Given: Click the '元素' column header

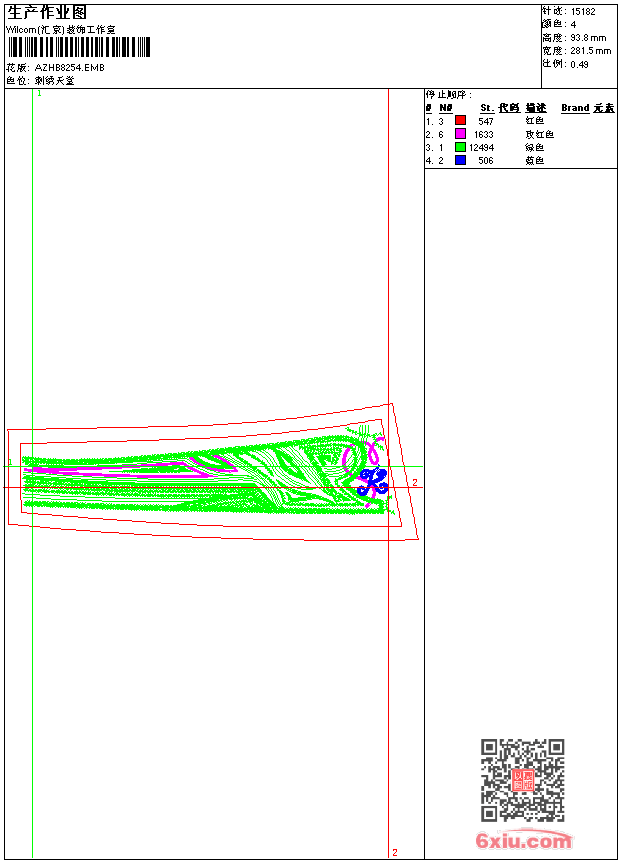Looking at the screenshot, I should coord(604,108).
